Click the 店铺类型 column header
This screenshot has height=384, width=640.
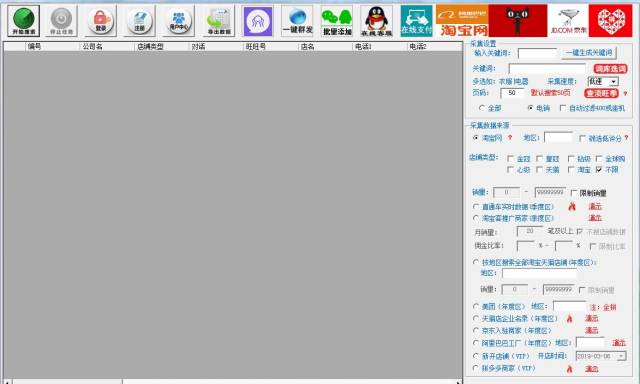pyautogui.click(x=150, y=47)
